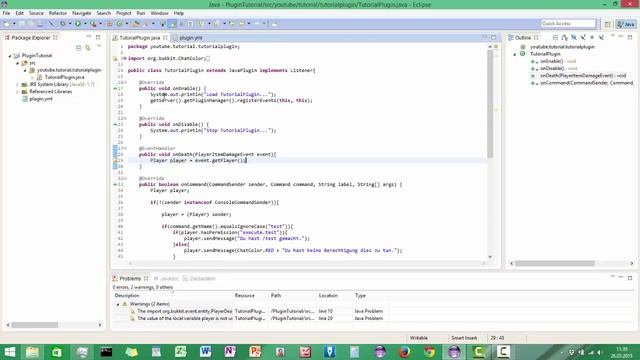The image size is (640, 360).
Task: Open the Refactor menu
Action: [58, 13]
